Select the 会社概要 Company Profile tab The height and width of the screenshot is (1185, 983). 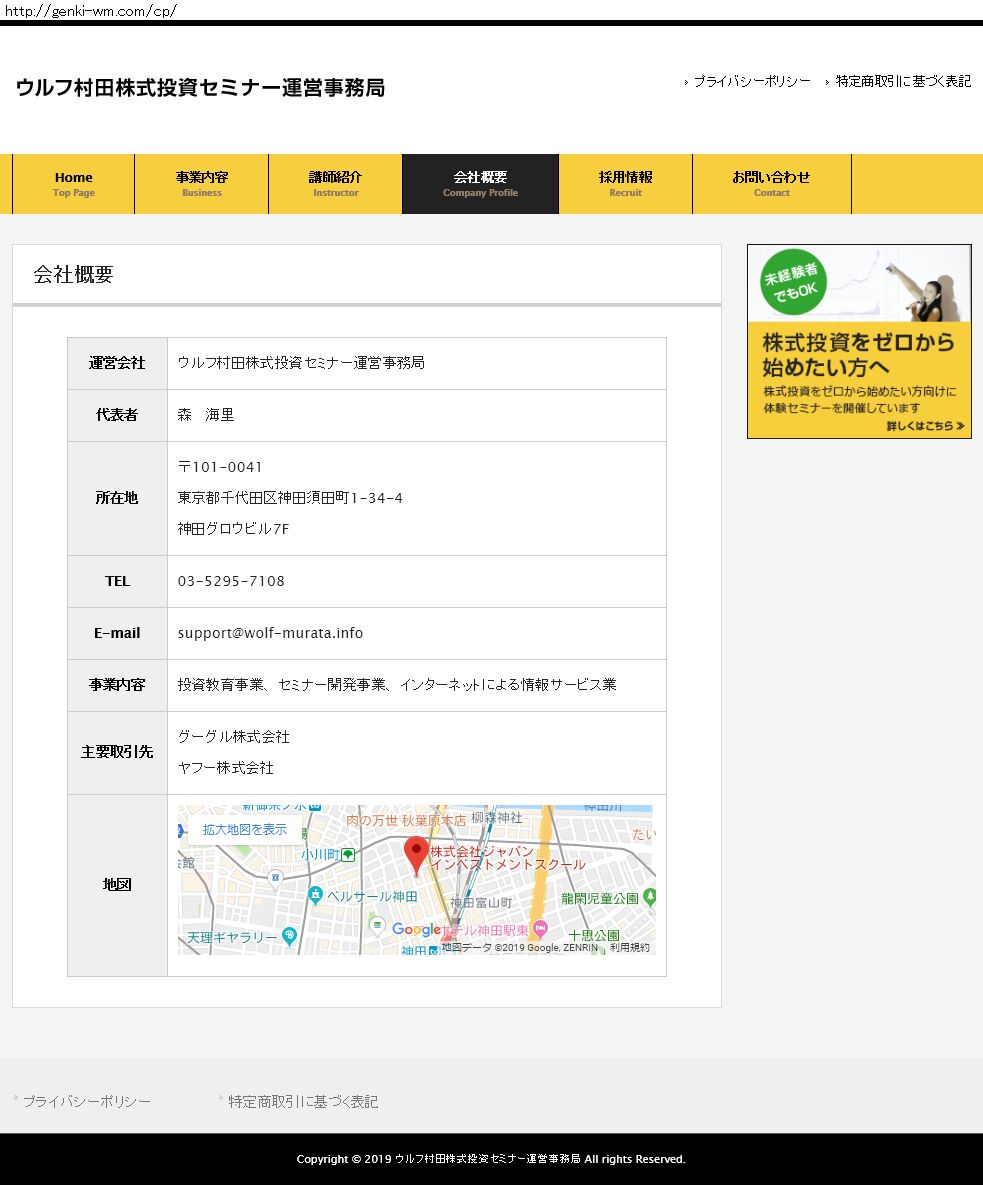click(x=480, y=184)
